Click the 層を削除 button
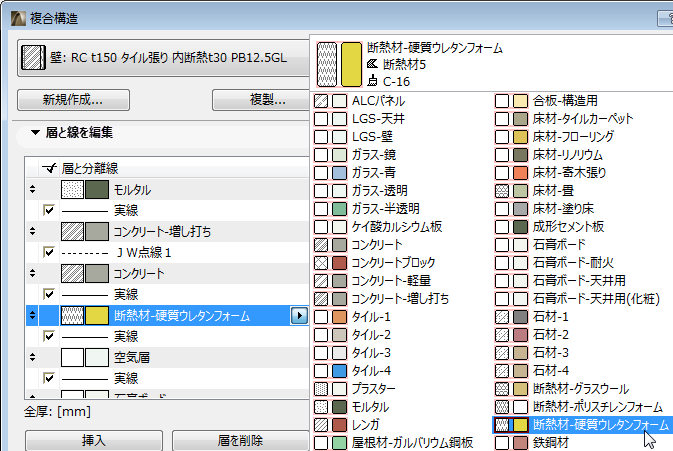This screenshot has width=673, height=451. click(x=240, y=441)
